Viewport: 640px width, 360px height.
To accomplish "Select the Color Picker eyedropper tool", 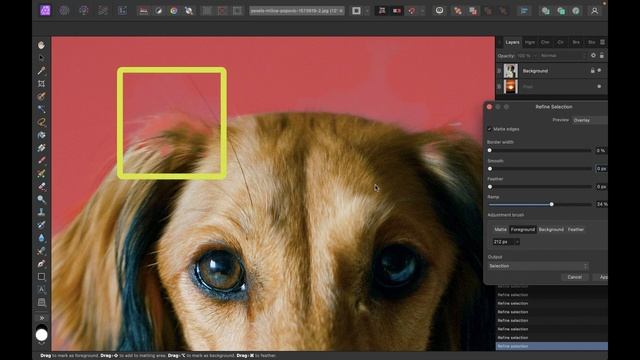I will click(x=41, y=71).
